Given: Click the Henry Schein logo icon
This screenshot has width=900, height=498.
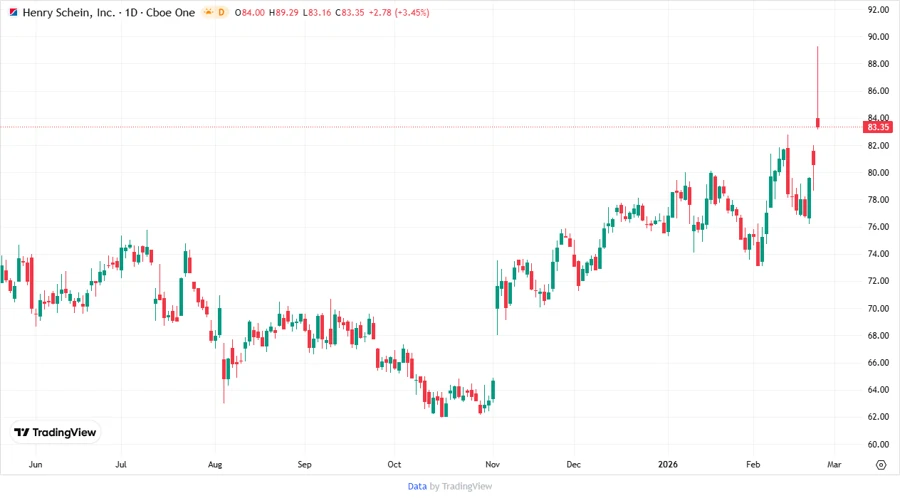Looking at the screenshot, I should click(13, 12).
